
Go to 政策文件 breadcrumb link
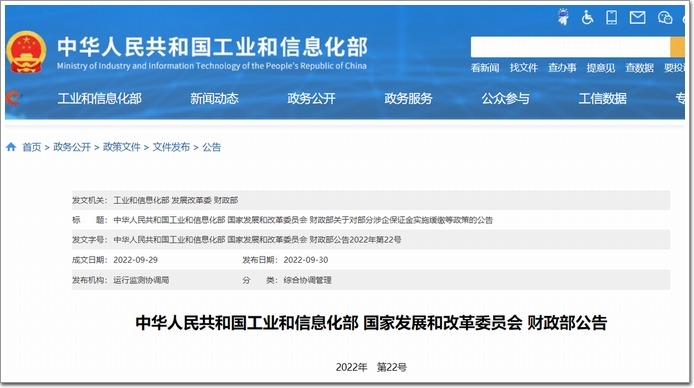tap(121, 147)
